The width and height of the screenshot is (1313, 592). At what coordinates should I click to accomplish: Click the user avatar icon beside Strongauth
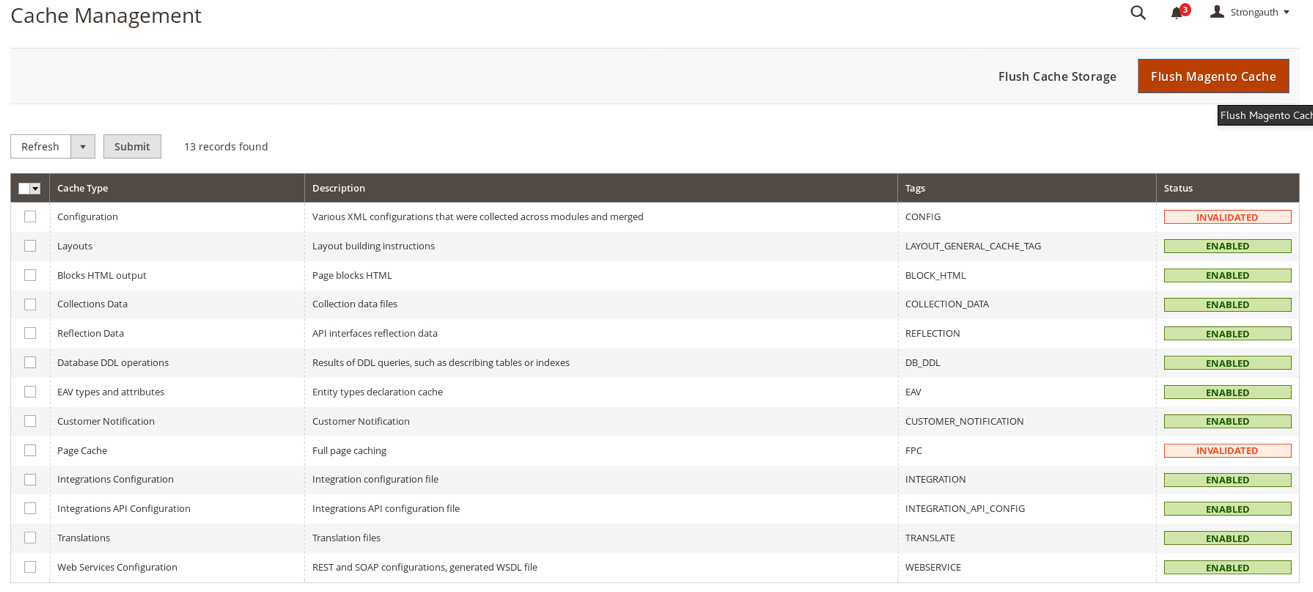tap(1217, 12)
